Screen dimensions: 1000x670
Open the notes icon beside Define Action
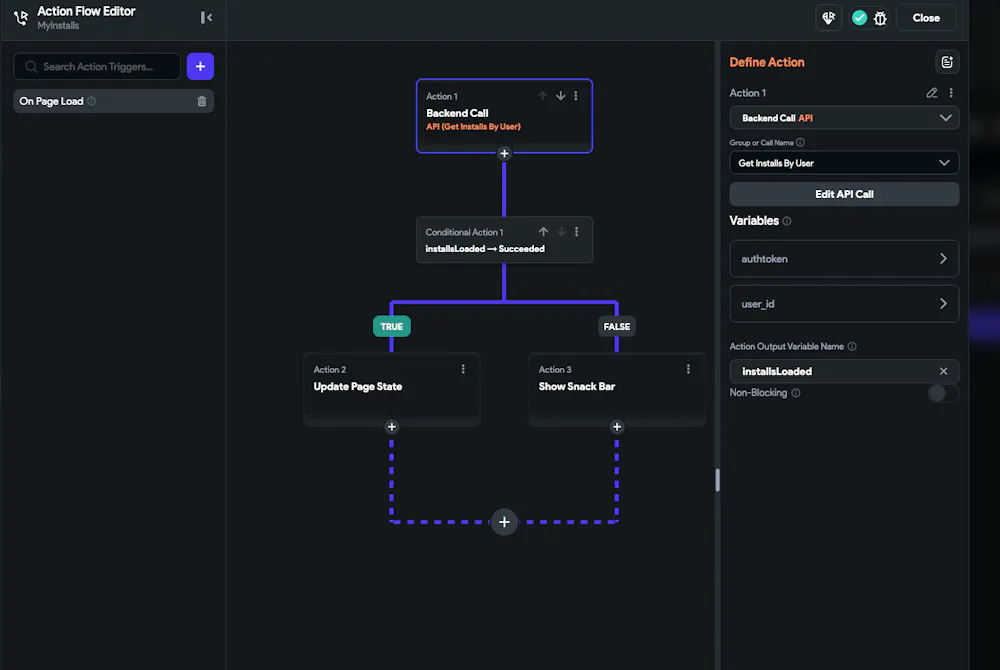[946, 62]
